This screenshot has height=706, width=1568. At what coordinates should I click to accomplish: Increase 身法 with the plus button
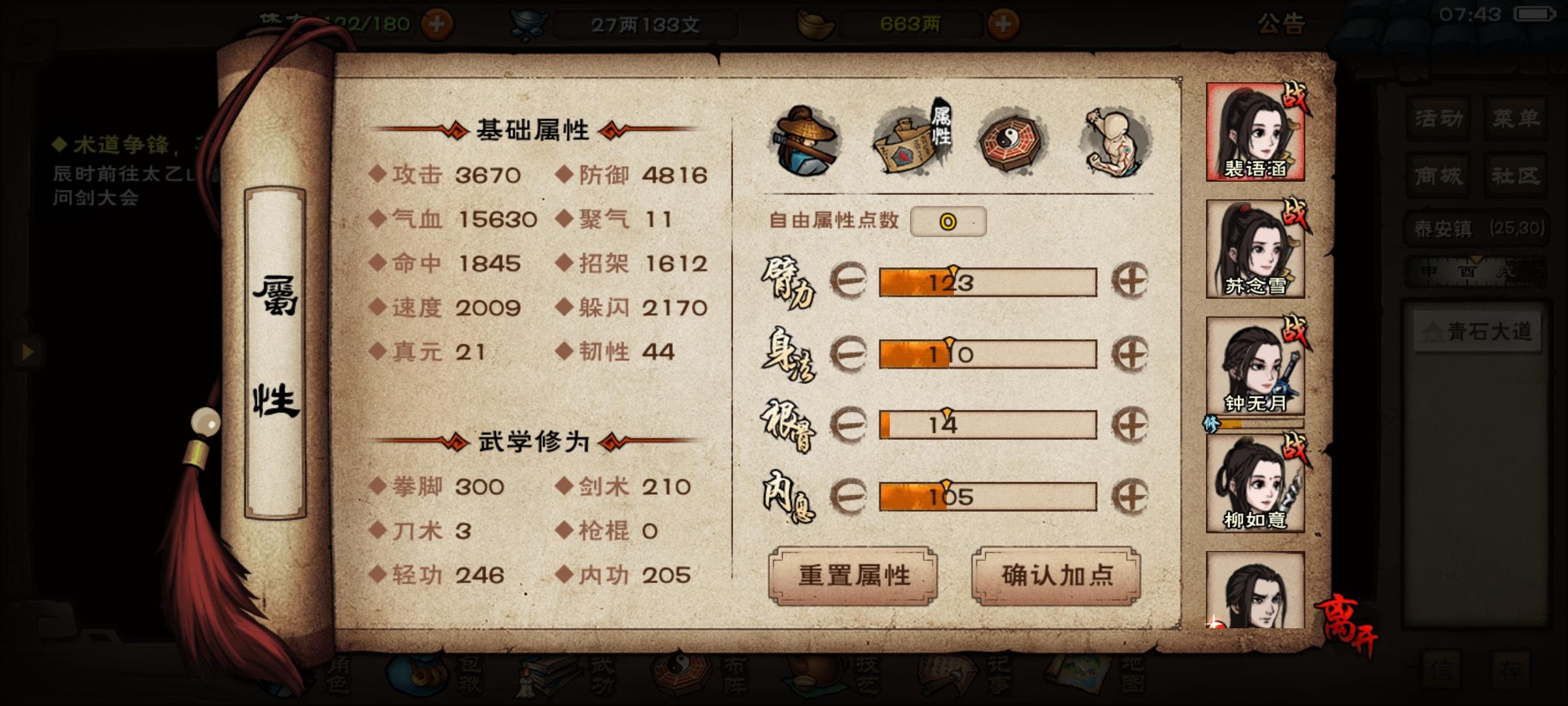coord(1130,354)
